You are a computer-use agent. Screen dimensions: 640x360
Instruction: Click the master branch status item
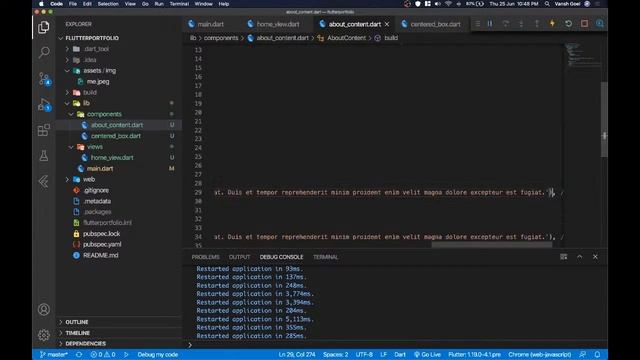(x=53, y=355)
